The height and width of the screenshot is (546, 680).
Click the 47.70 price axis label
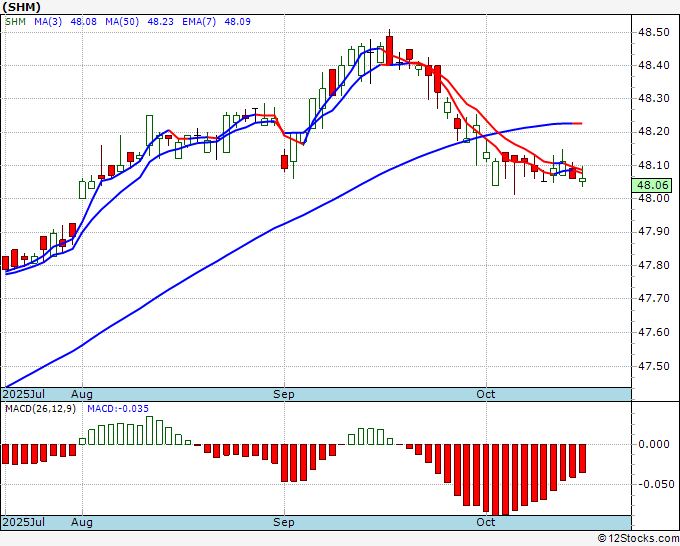tap(654, 298)
